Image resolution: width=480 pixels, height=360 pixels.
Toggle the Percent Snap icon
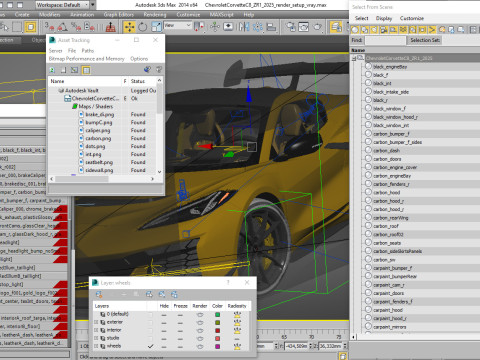[76, 27]
